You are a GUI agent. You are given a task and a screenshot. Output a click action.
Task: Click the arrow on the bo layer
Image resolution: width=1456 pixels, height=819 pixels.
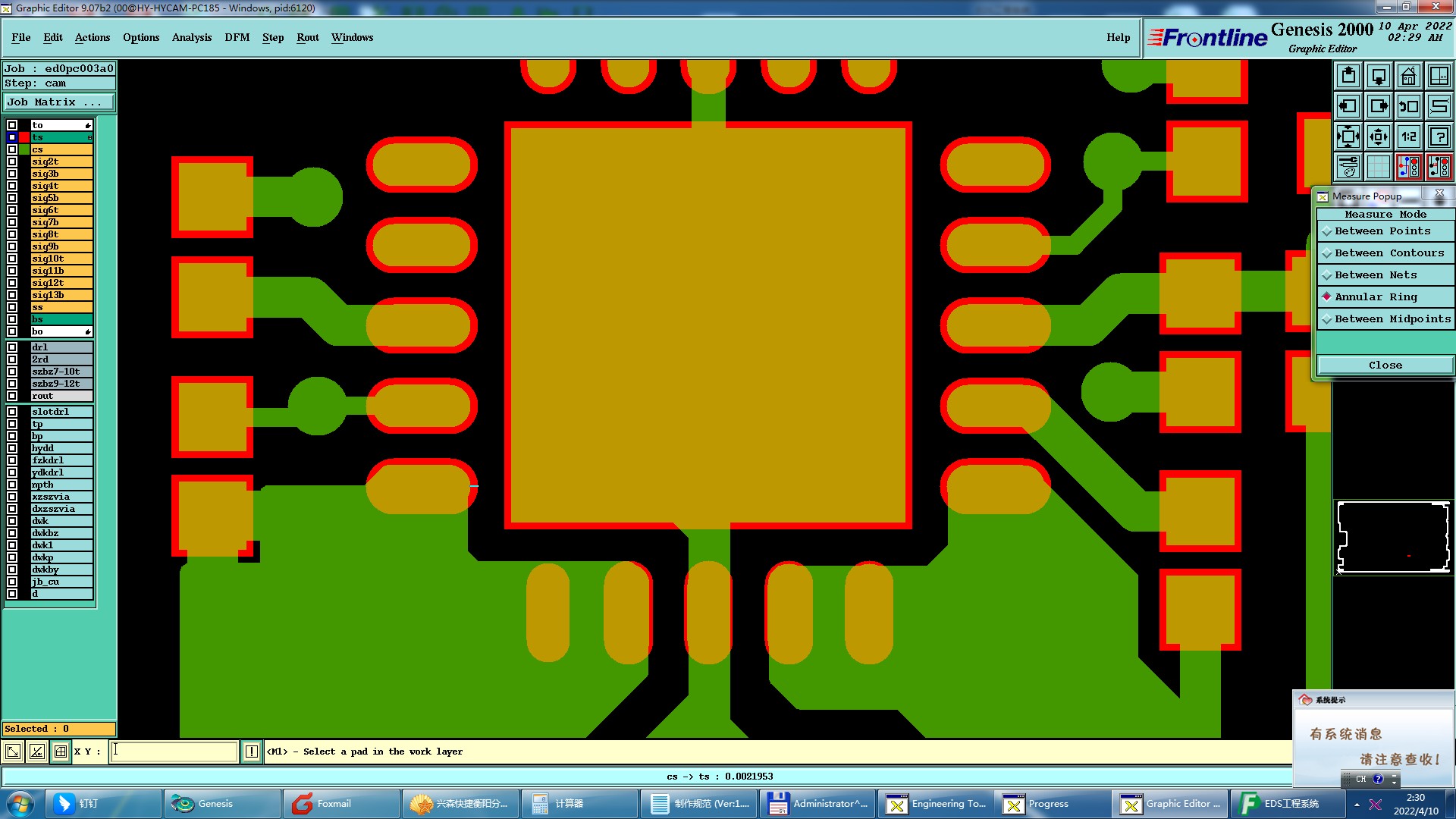pyautogui.click(x=89, y=331)
